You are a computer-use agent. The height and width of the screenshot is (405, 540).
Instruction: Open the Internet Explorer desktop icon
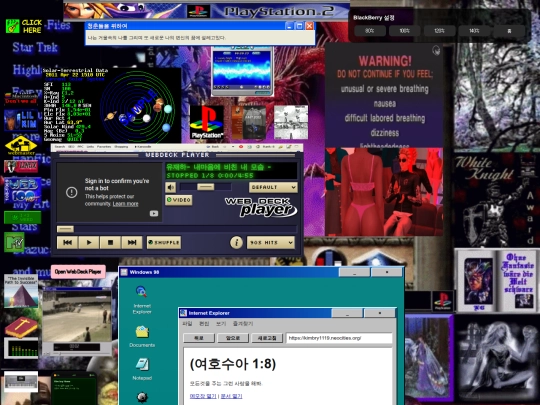point(142,299)
